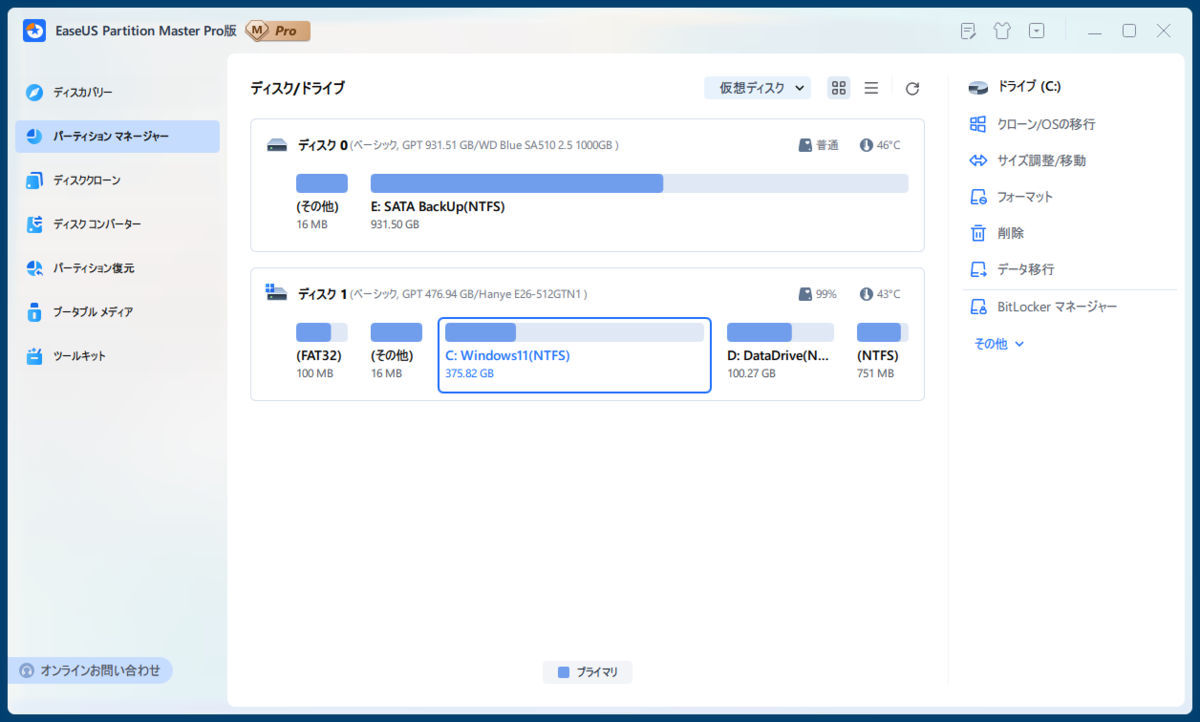The height and width of the screenshot is (722, 1200).
Task: Open 仮想ディスク dropdown
Action: 757,88
